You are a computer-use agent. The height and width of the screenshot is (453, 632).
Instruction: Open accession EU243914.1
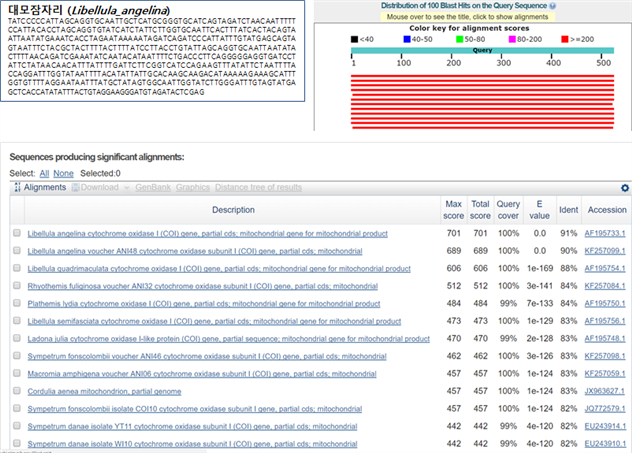[x=605, y=426]
